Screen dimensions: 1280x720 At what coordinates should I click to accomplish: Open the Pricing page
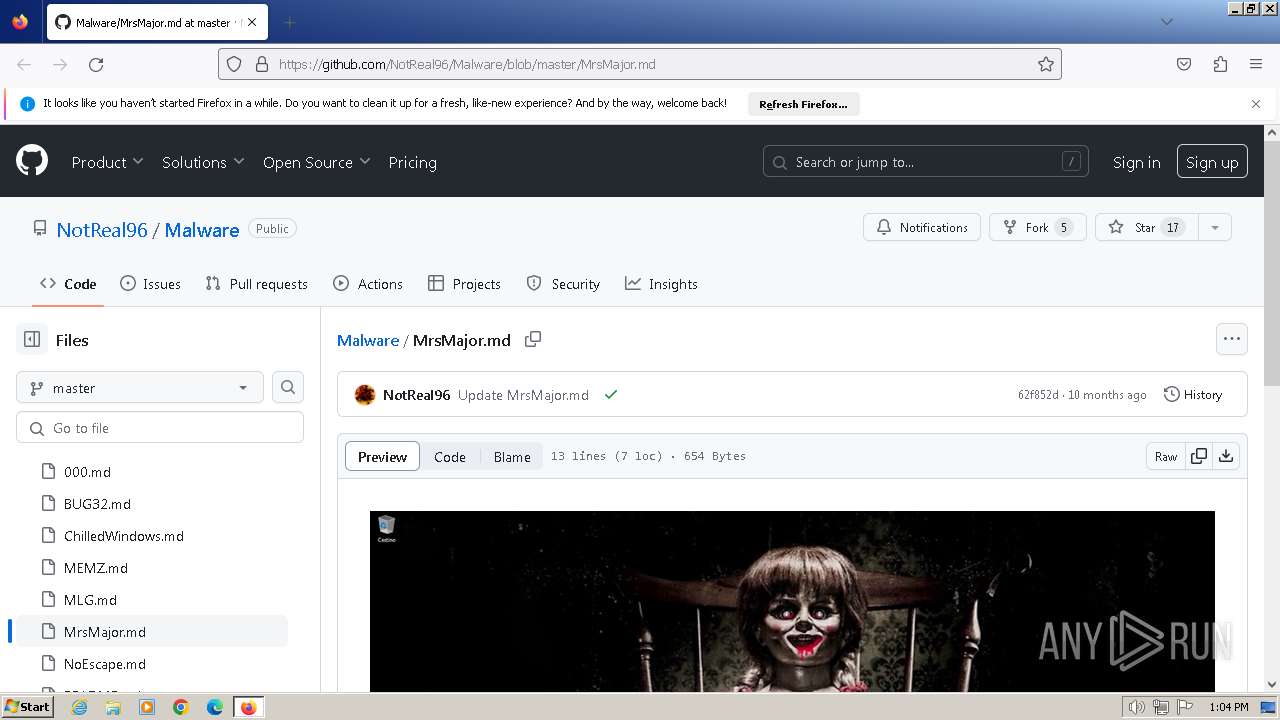pyautogui.click(x=412, y=162)
